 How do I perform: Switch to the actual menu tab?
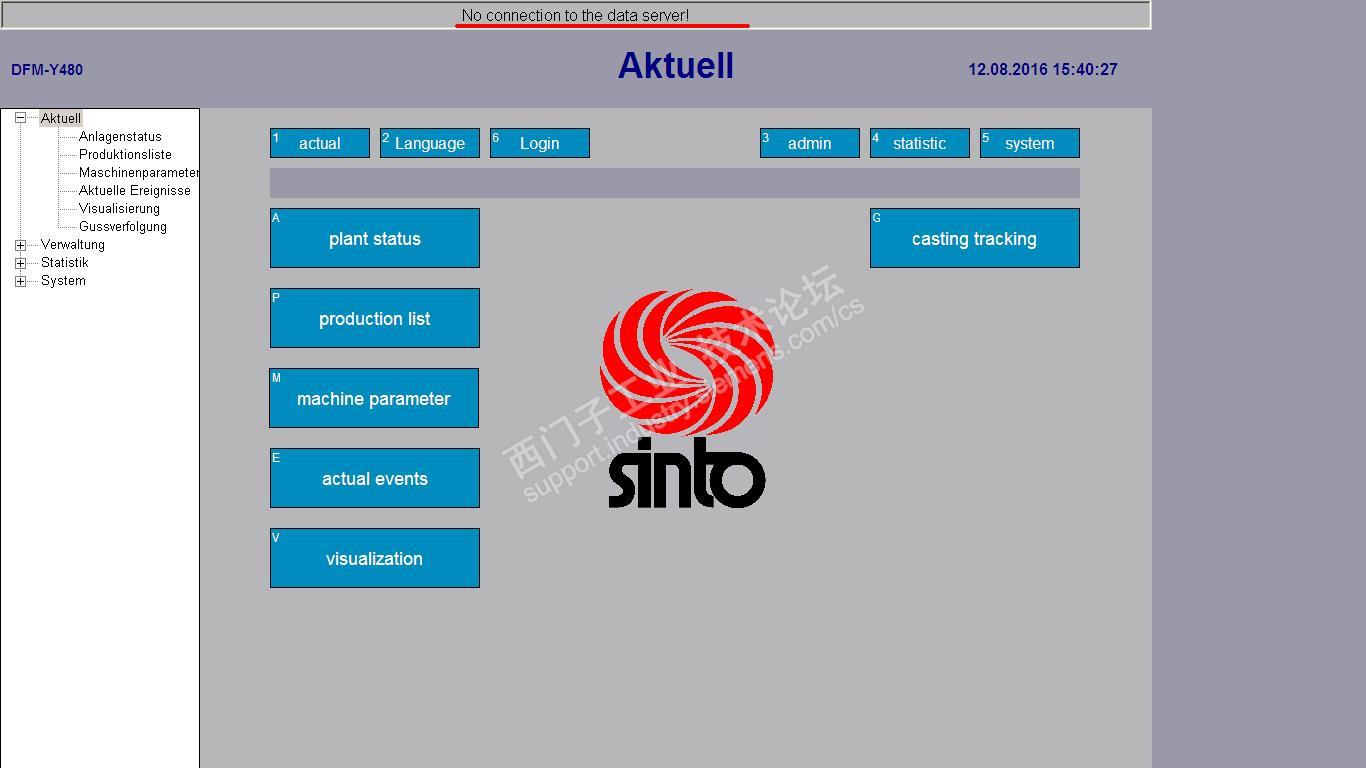click(x=320, y=143)
